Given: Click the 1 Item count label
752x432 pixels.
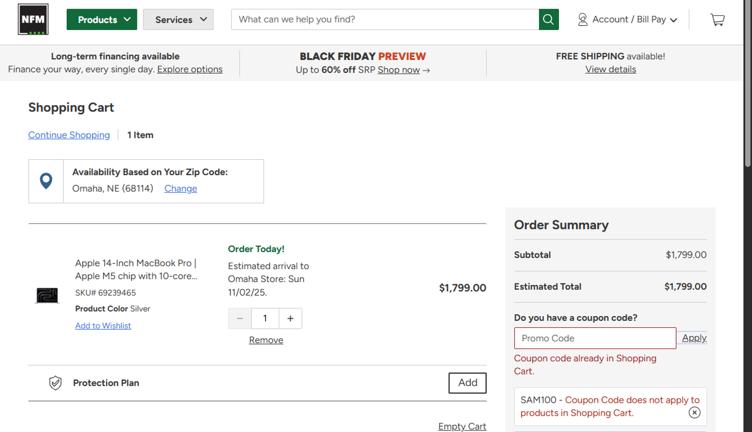Looking at the screenshot, I should click(140, 135).
